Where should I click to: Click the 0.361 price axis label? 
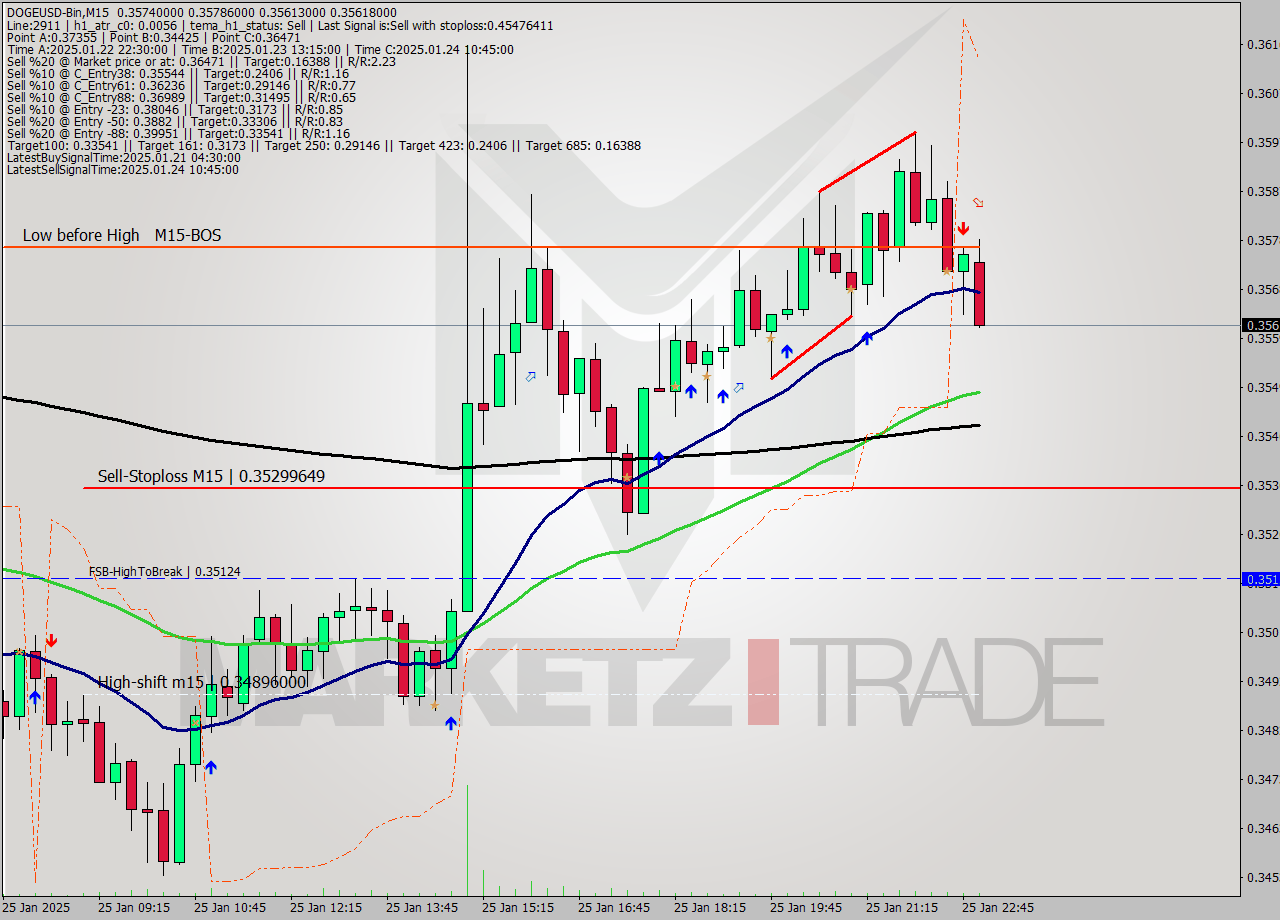[1262, 44]
